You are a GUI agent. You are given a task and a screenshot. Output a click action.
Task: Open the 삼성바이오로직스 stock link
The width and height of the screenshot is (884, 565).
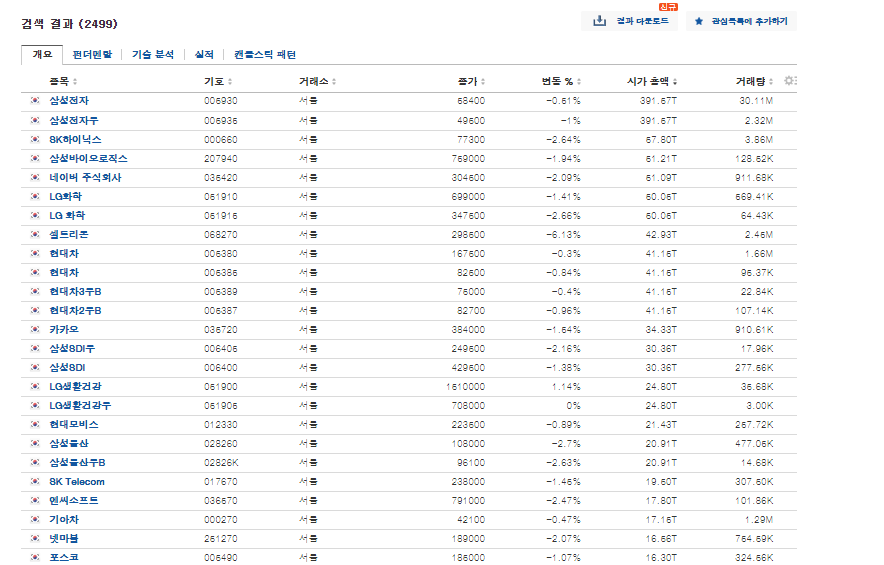click(x=89, y=158)
